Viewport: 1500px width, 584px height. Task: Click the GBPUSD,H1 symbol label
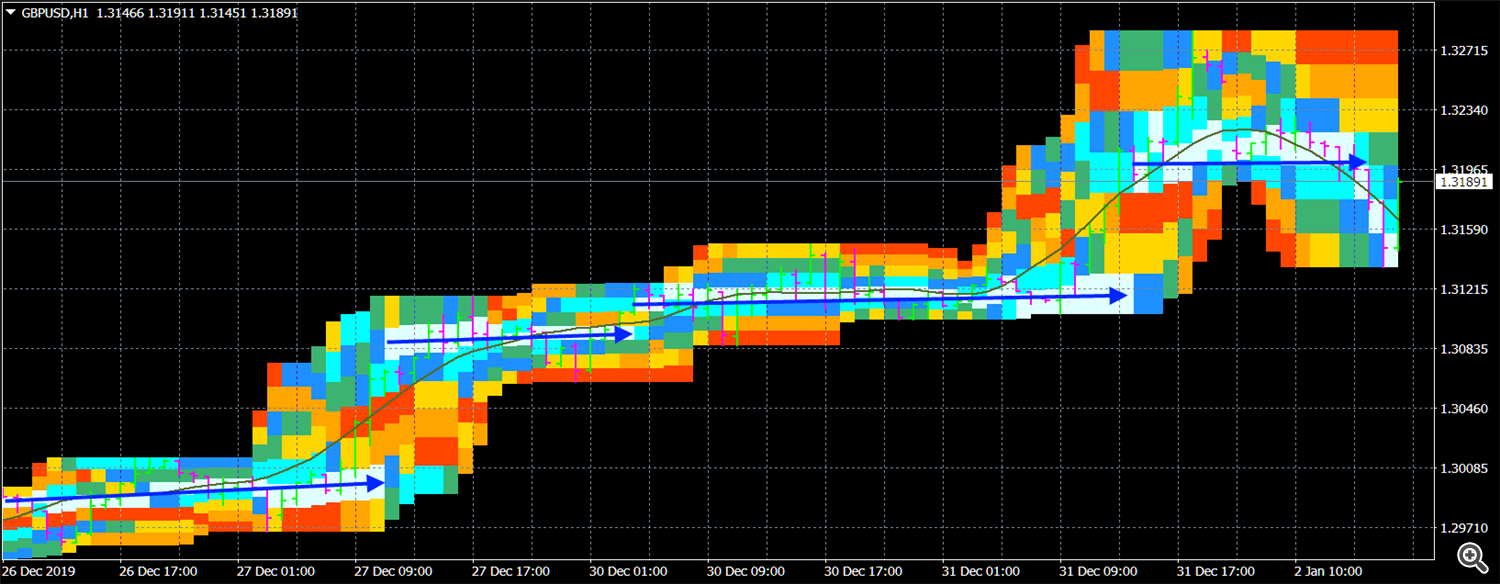pyautogui.click(x=56, y=12)
